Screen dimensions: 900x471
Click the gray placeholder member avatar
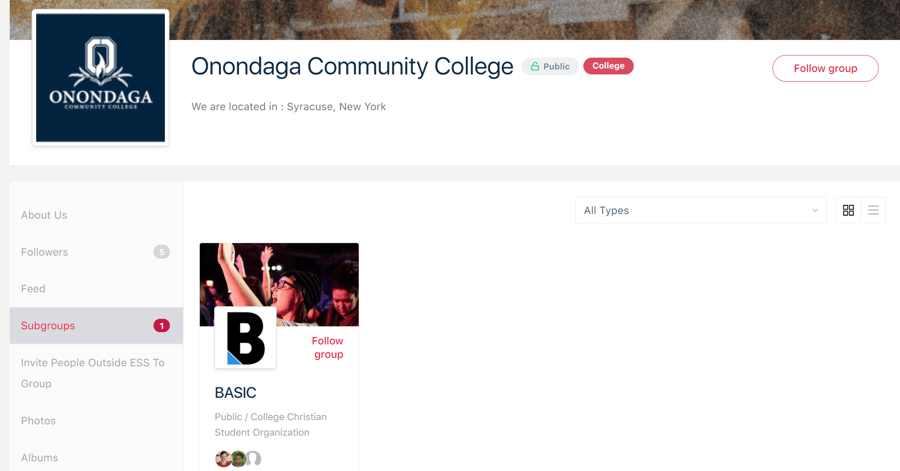pos(254,459)
